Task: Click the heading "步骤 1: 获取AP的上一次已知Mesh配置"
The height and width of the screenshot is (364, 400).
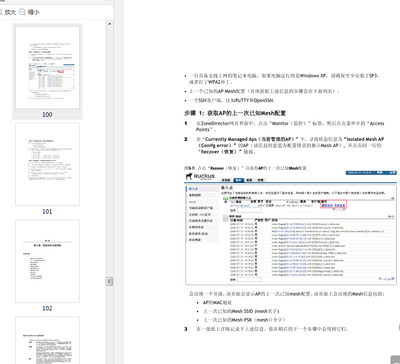Action: [x=235, y=113]
